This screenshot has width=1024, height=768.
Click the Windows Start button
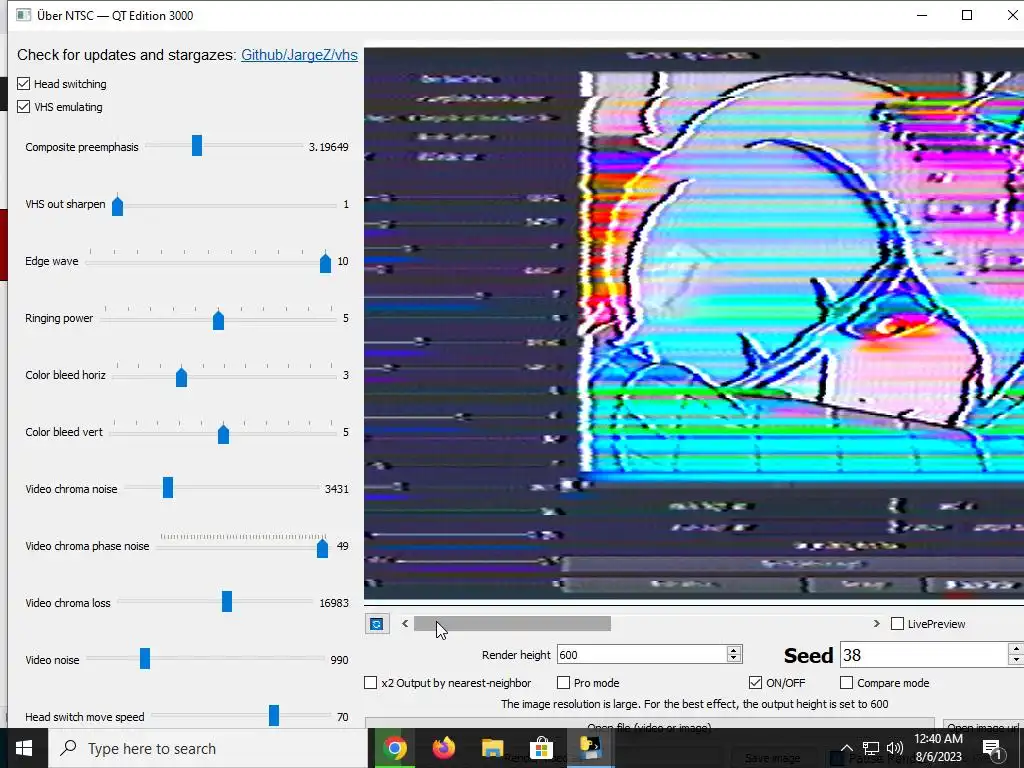coord(24,748)
